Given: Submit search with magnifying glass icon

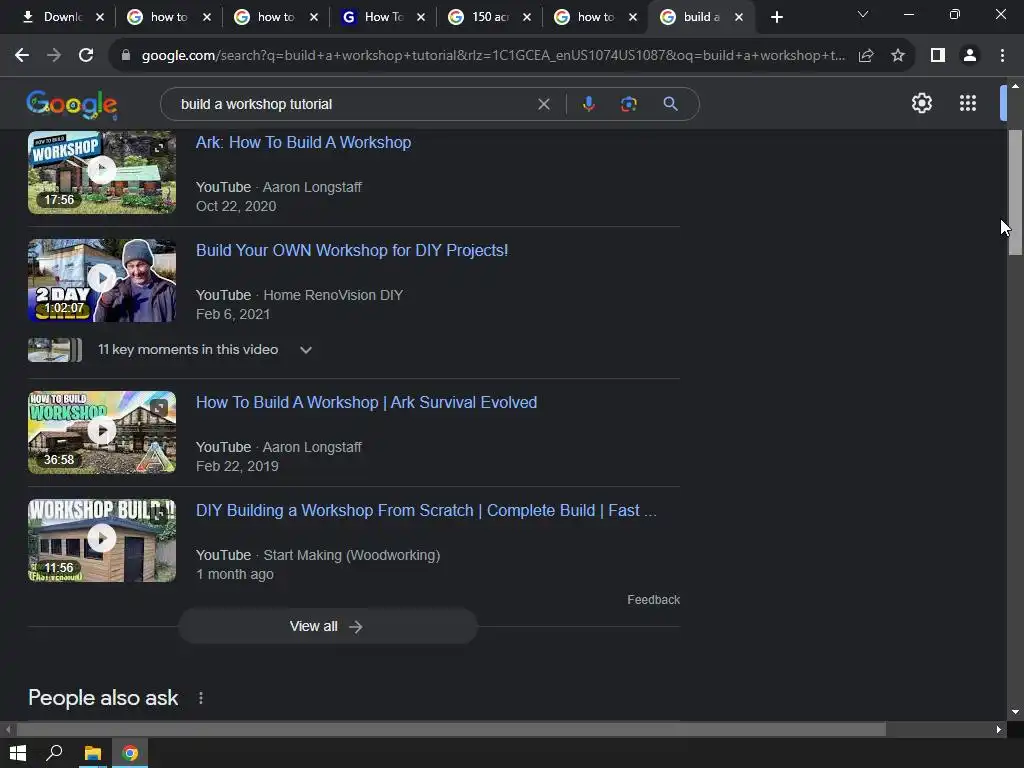Looking at the screenshot, I should (x=670, y=104).
